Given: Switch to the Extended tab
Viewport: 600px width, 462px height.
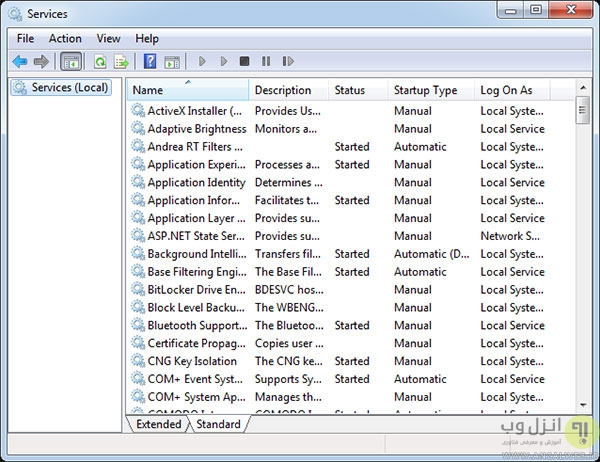Looking at the screenshot, I should click(x=158, y=424).
